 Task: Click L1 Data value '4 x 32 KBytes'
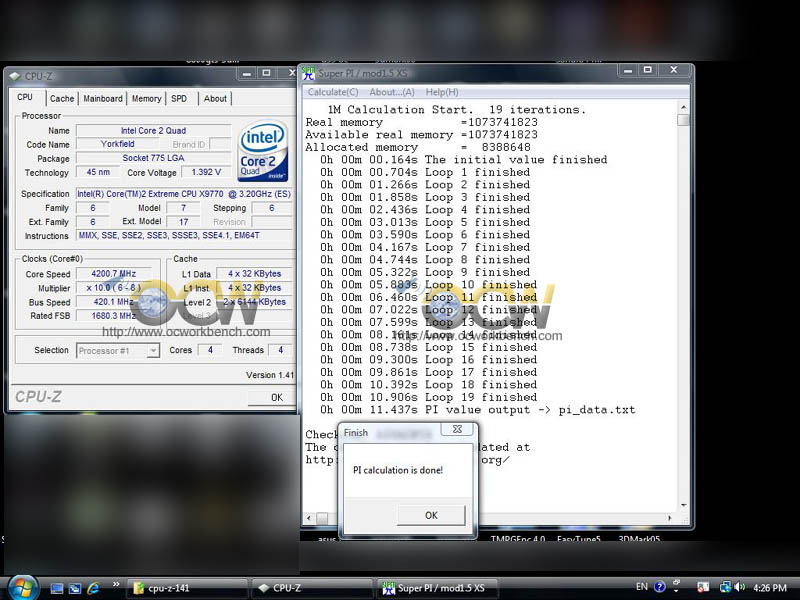click(254, 273)
